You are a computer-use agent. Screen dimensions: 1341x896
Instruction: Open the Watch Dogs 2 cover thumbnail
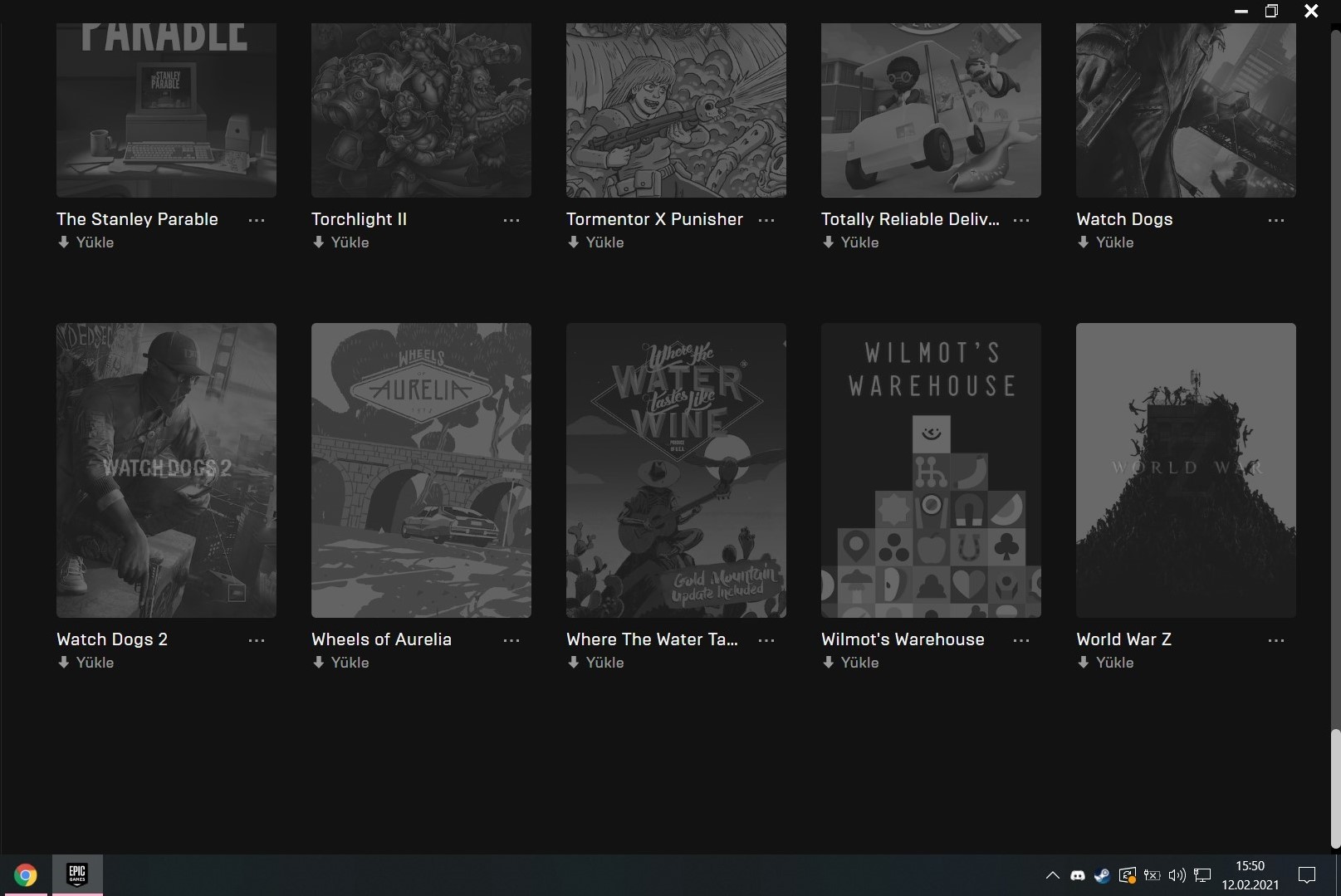pos(166,470)
